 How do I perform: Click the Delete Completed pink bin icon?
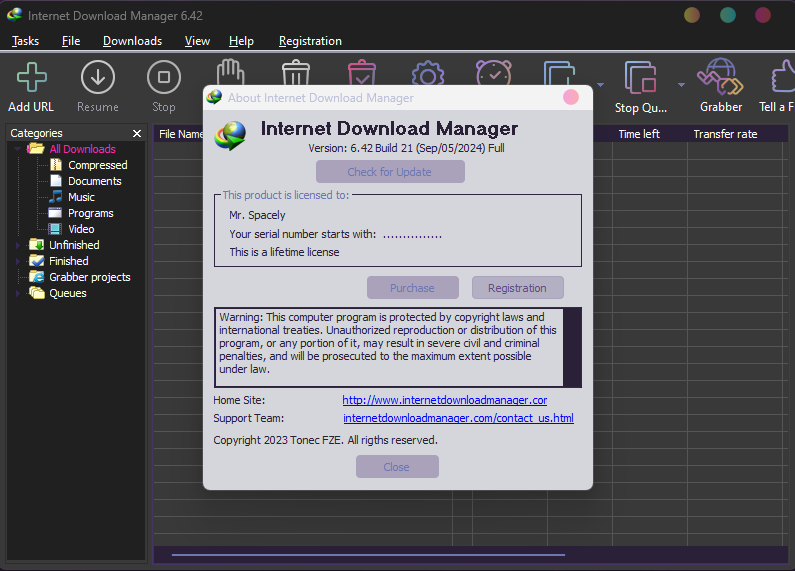(x=362, y=73)
